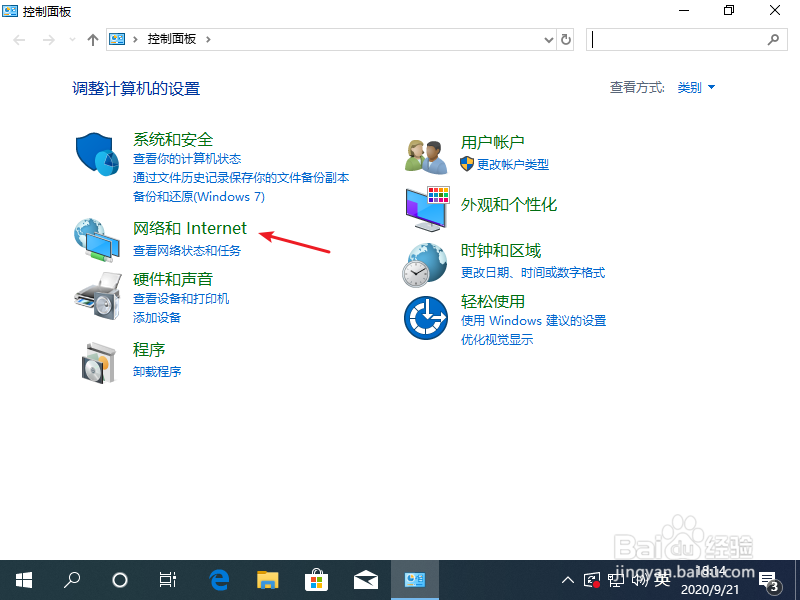Viewport: 800px width, 600px height.
Task: Launch Microsoft Edge from the taskbar
Action: pyautogui.click(x=219, y=580)
